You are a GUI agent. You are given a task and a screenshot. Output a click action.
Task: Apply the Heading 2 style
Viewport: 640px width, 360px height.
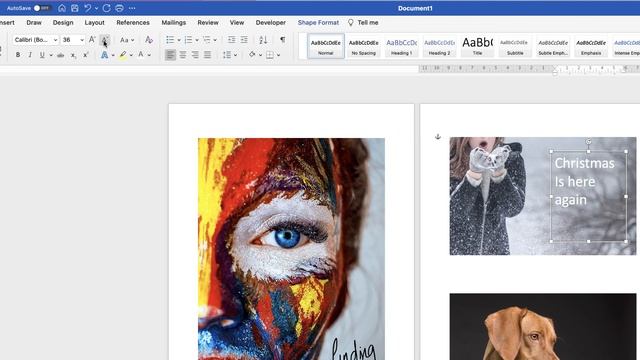pos(439,46)
